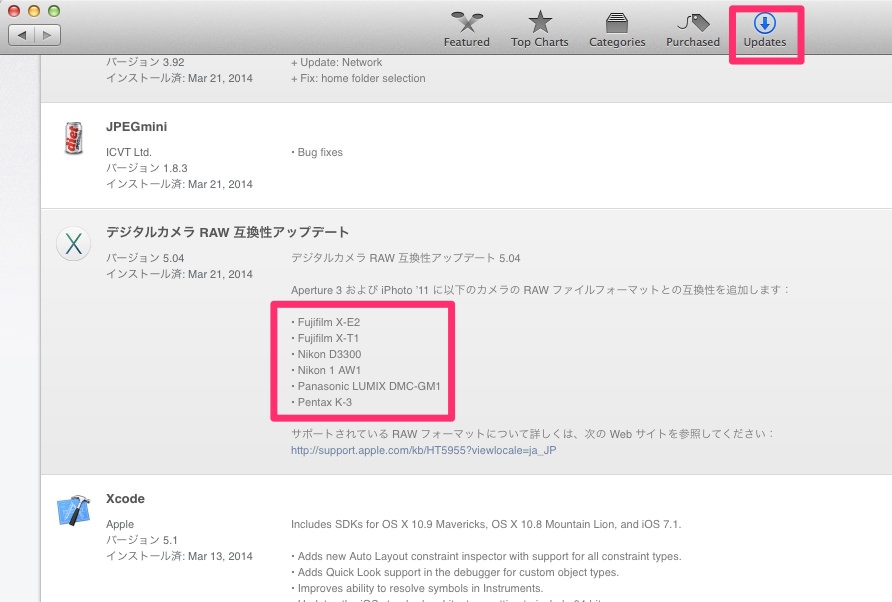Open the Featured section
The width and height of the screenshot is (892, 602).
[466, 31]
